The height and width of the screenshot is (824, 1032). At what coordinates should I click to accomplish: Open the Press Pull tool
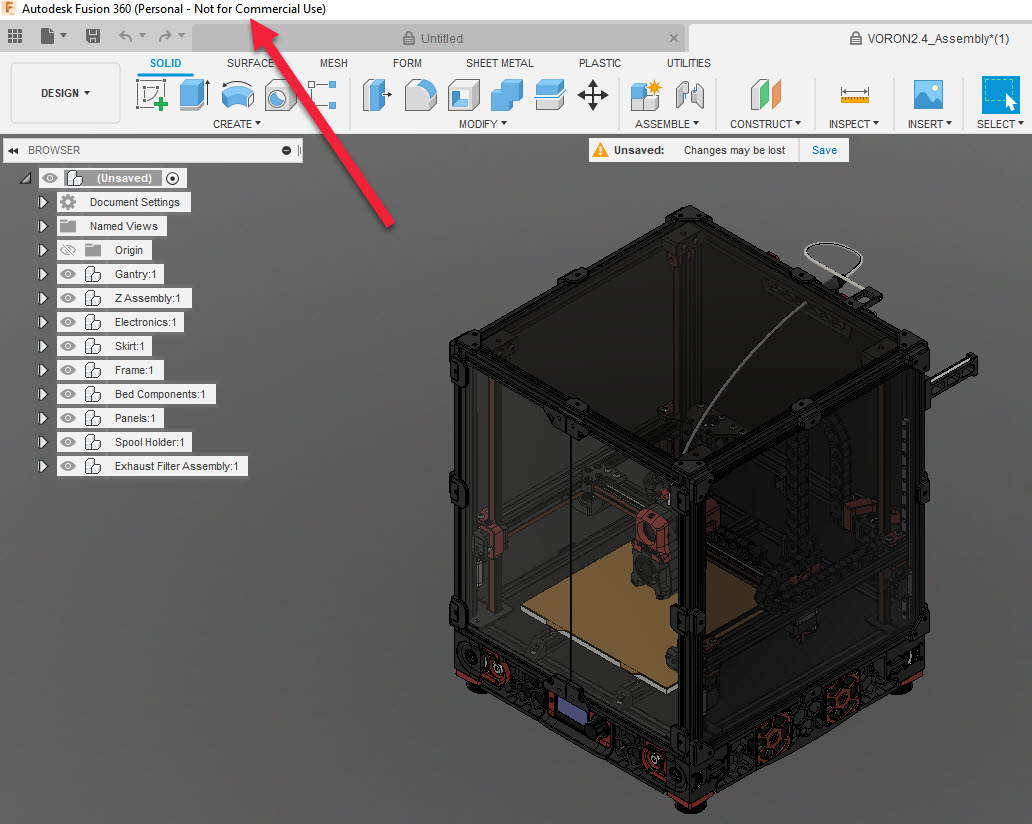[375, 95]
